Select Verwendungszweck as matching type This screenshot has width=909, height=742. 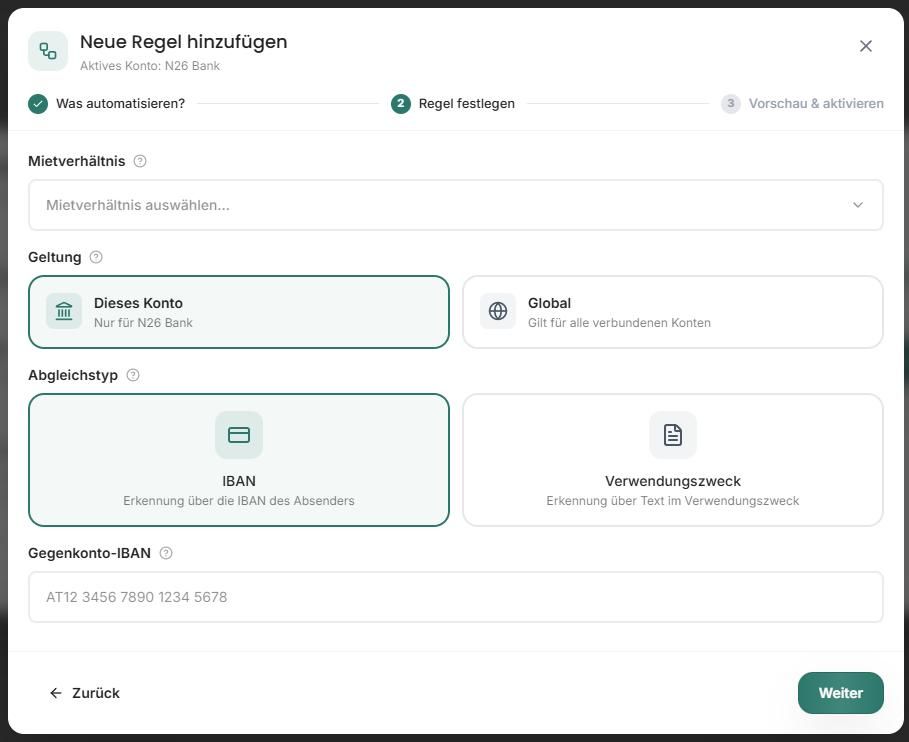coord(673,460)
